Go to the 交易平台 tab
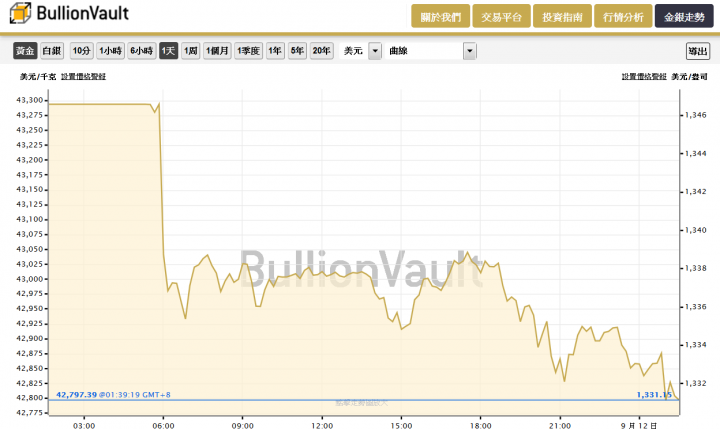The height and width of the screenshot is (429, 720). point(501,17)
